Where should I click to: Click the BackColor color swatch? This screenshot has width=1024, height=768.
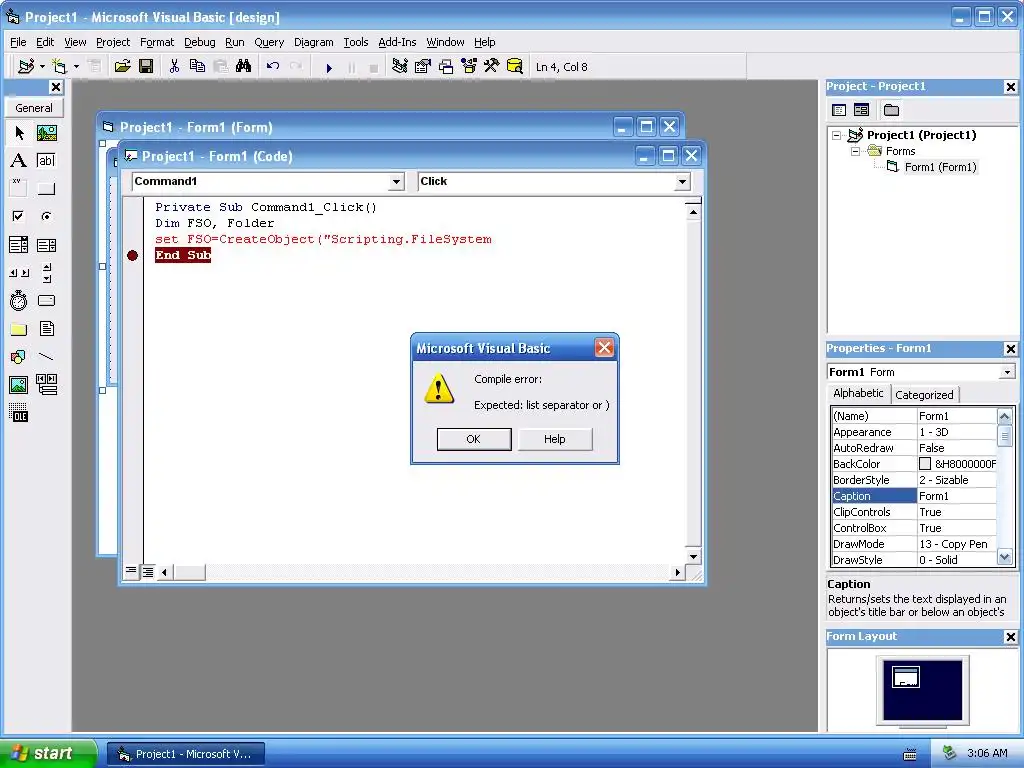click(x=925, y=464)
